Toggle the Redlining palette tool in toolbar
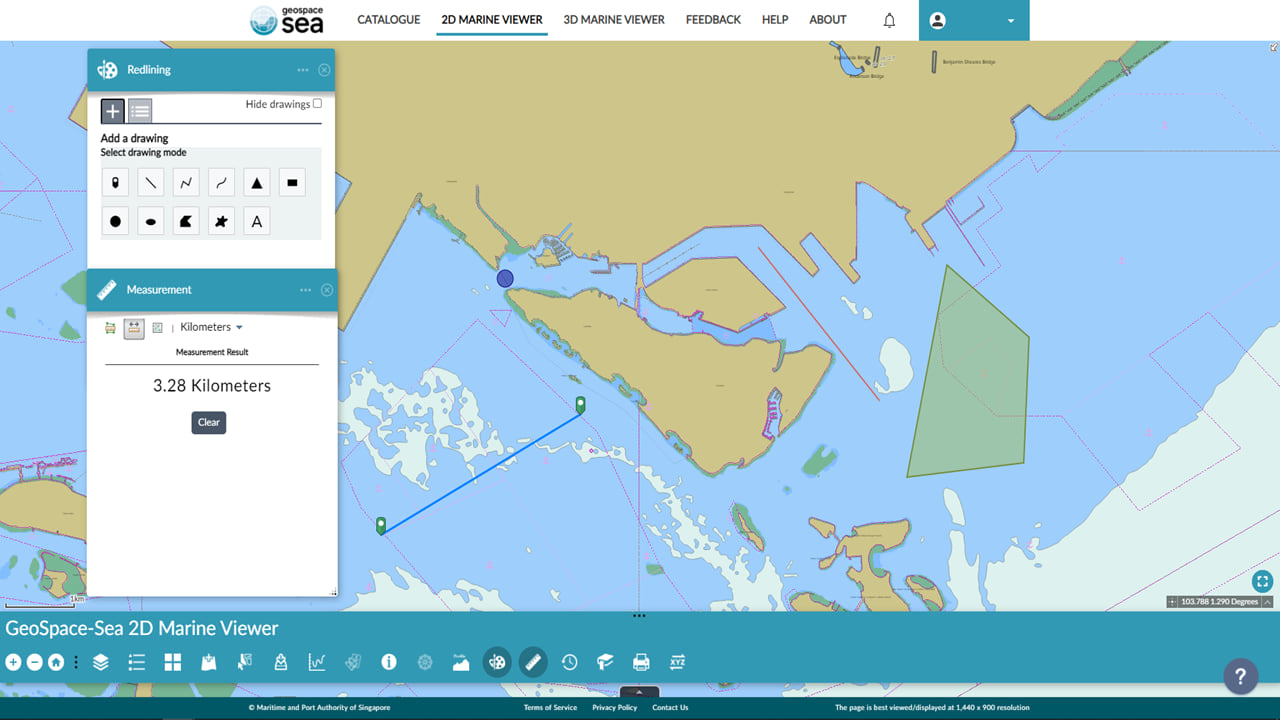The width and height of the screenshot is (1280, 720). (x=497, y=662)
